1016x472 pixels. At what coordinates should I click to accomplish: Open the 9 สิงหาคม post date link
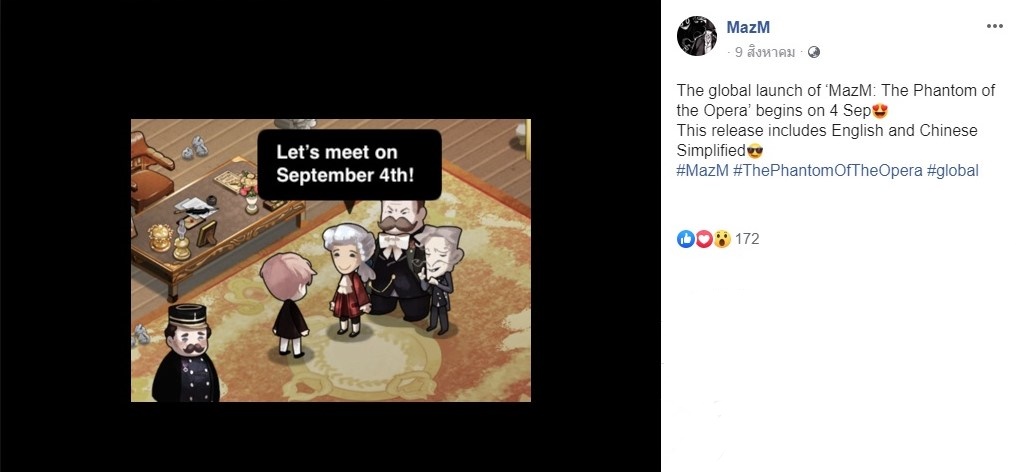click(765, 53)
